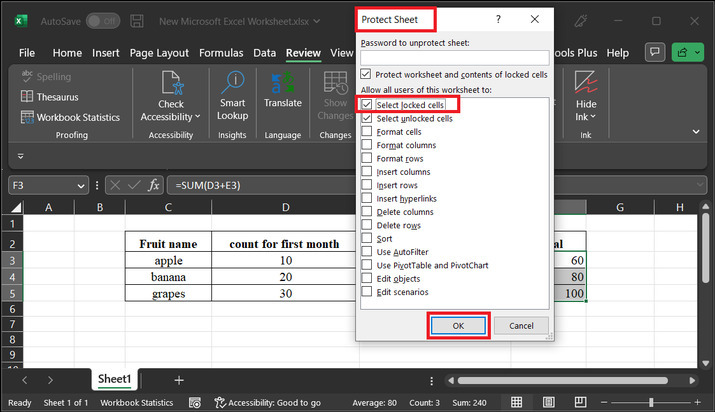Open the Help tab
The image size is (715, 412).
pos(617,53)
